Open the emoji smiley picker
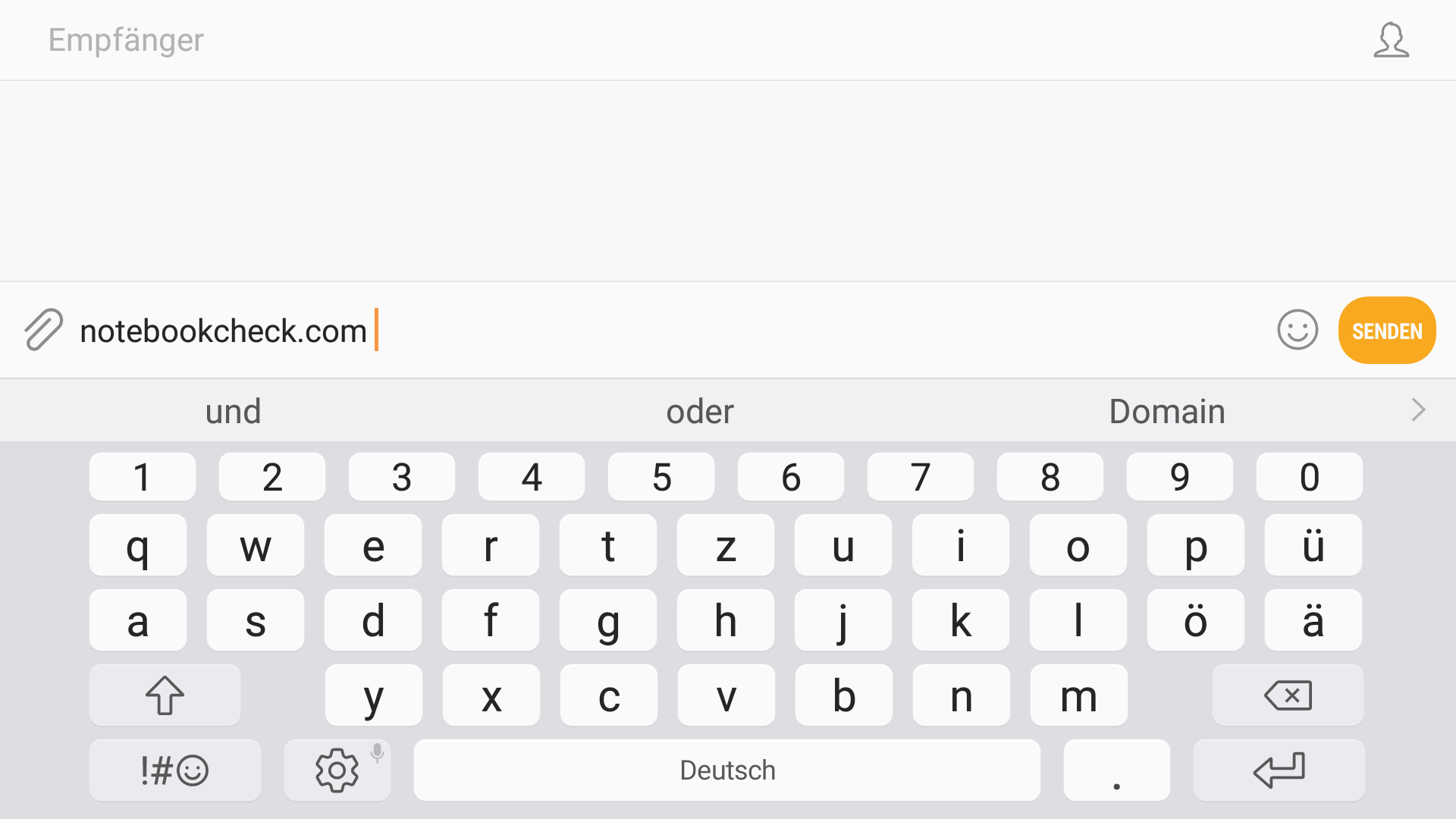Viewport: 1456px width, 819px height. [1298, 330]
